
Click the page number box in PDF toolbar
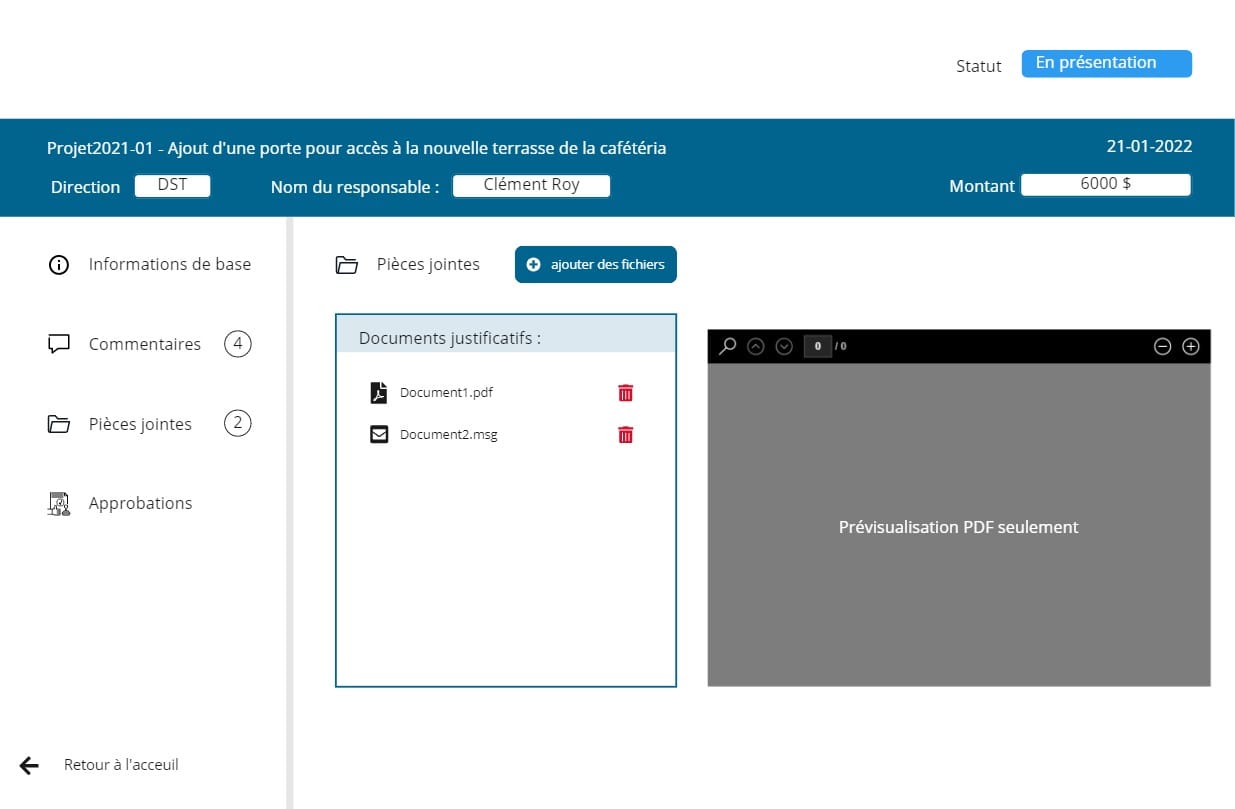818,346
